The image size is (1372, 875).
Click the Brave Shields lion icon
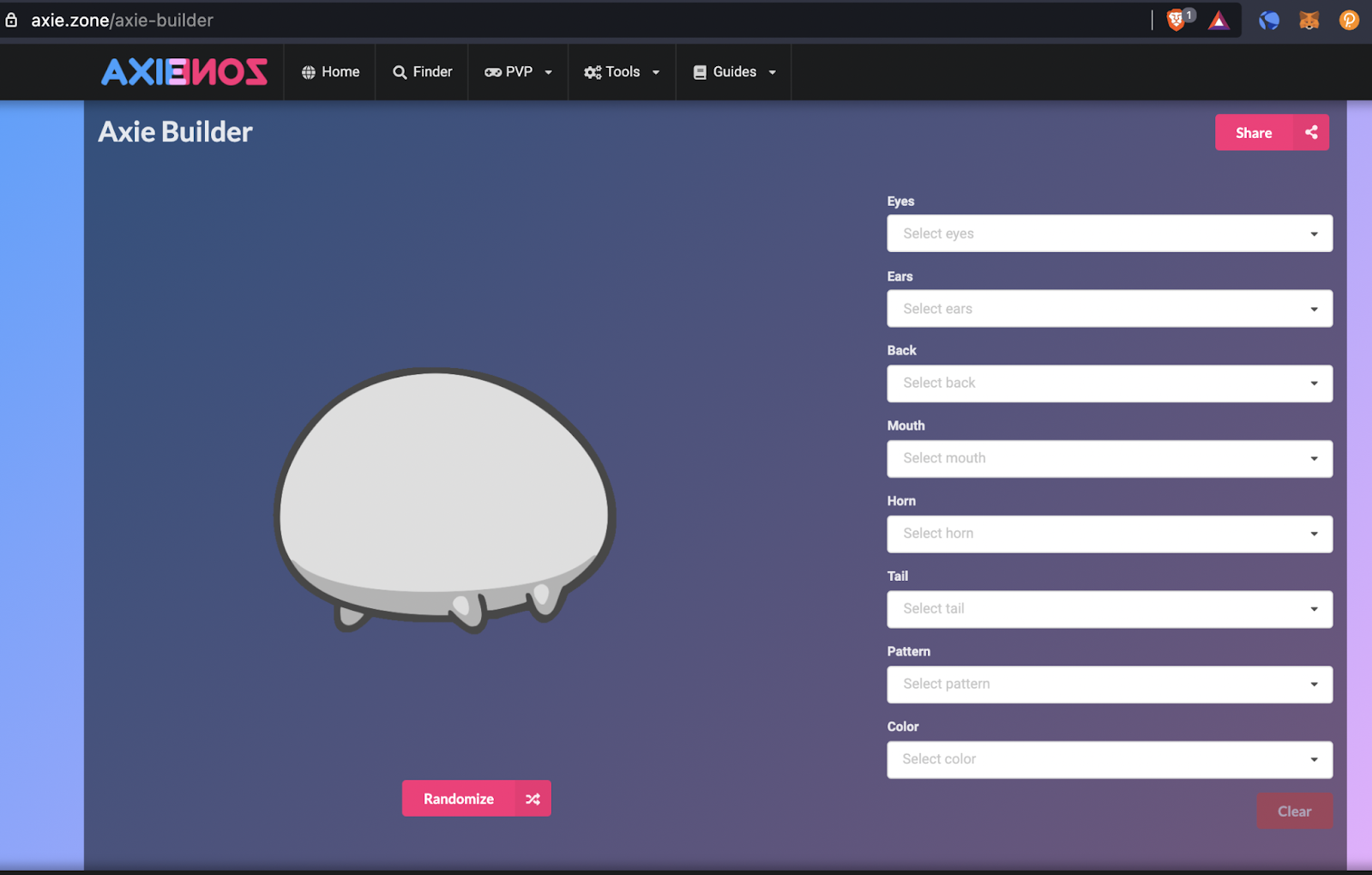click(1177, 20)
